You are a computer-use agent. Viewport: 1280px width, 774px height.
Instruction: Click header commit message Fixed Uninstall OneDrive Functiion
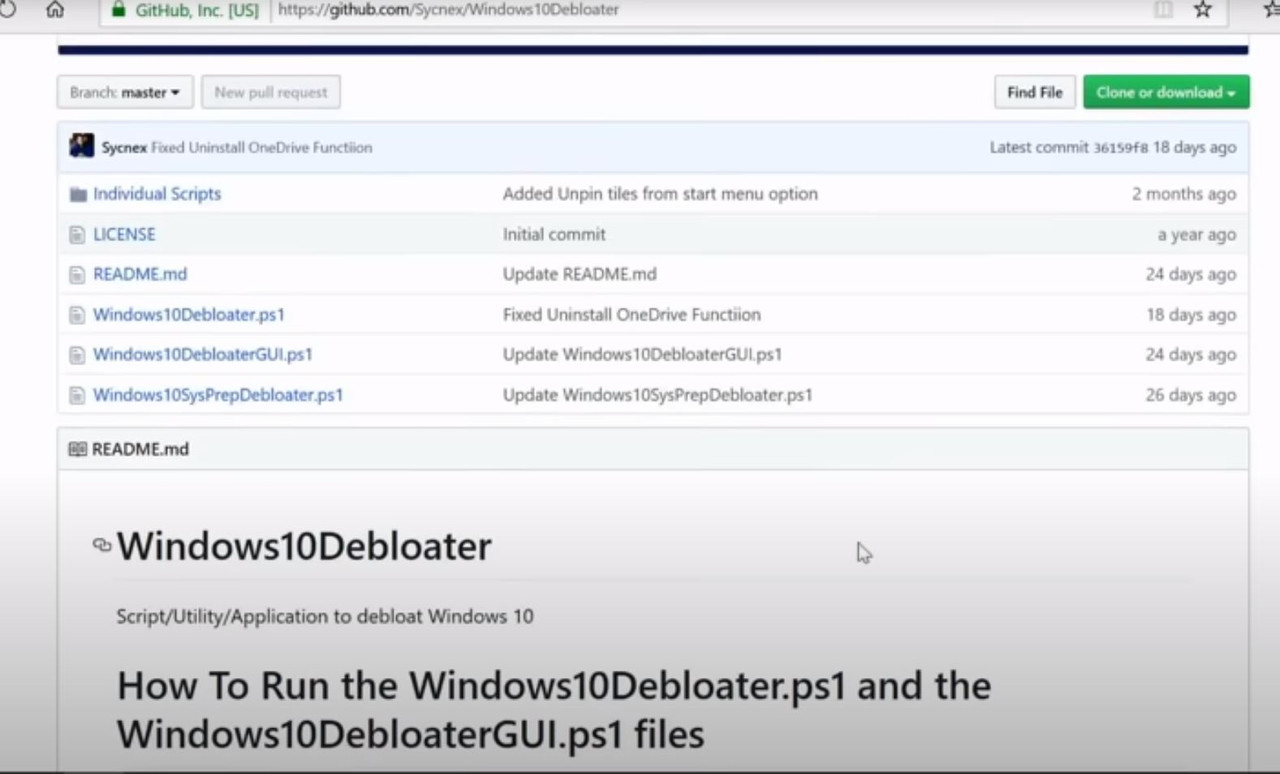point(262,147)
